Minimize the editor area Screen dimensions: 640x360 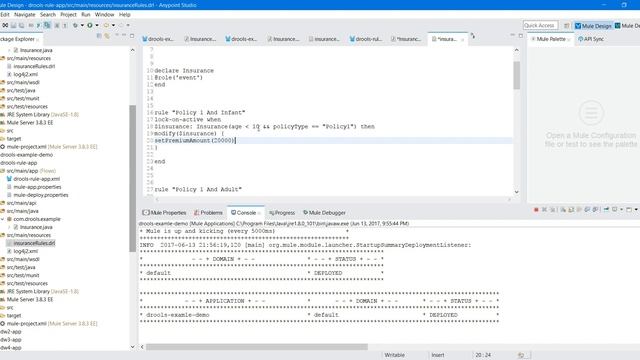point(512,36)
